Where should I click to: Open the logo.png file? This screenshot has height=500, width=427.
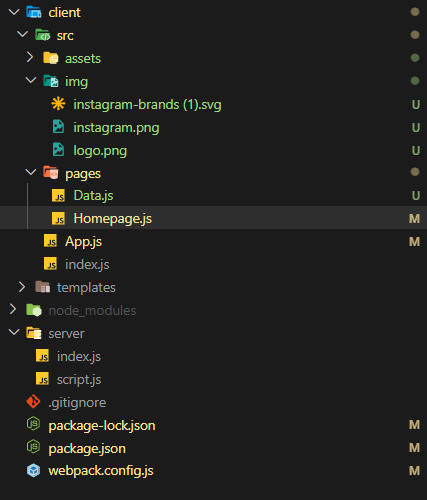[100, 151]
